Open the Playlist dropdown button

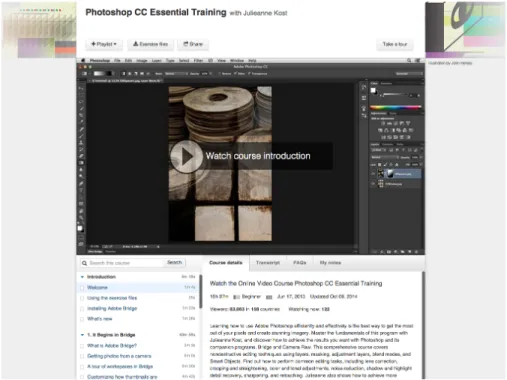tap(104, 44)
